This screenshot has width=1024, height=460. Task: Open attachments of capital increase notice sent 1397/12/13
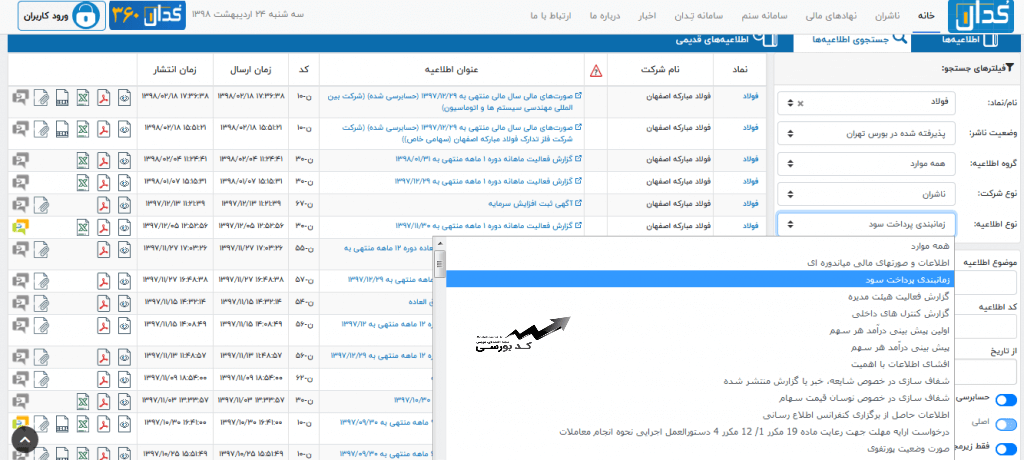(40, 205)
